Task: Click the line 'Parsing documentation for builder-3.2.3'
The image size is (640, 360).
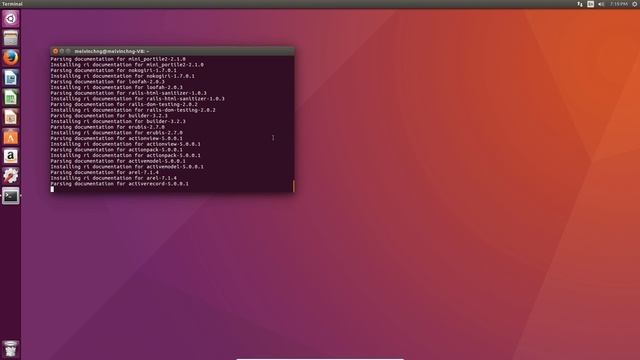Action: [x=109, y=116]
